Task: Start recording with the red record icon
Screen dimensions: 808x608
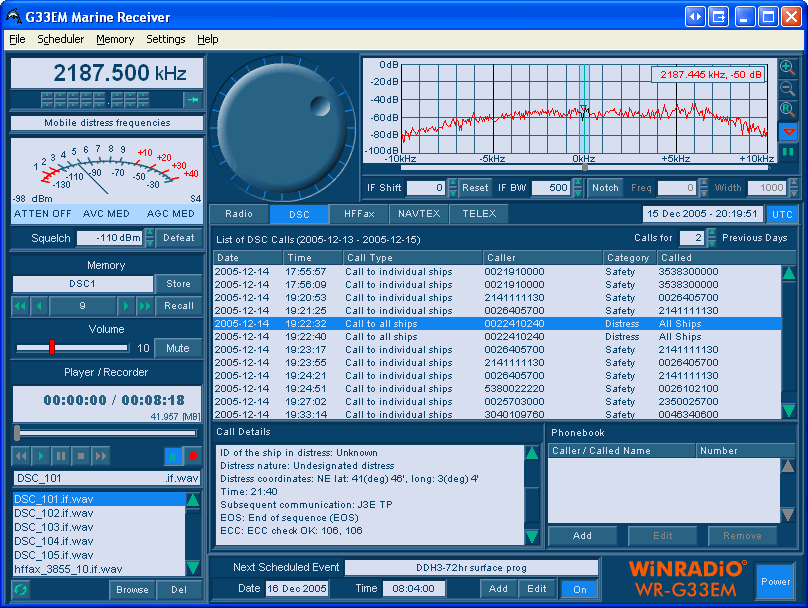Action: click(x=193, y=456)
